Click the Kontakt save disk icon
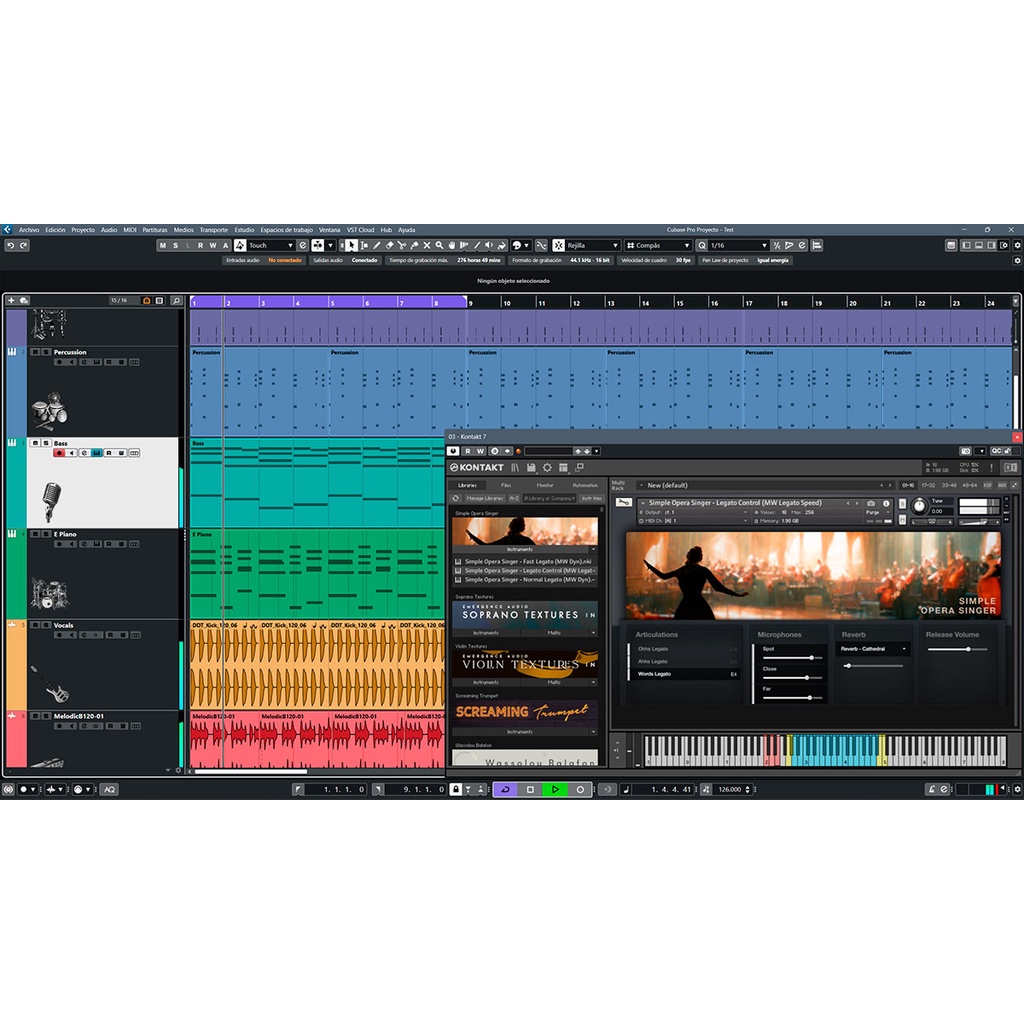The height and width of the screenshot is (1024, 1024). [531, 467]
